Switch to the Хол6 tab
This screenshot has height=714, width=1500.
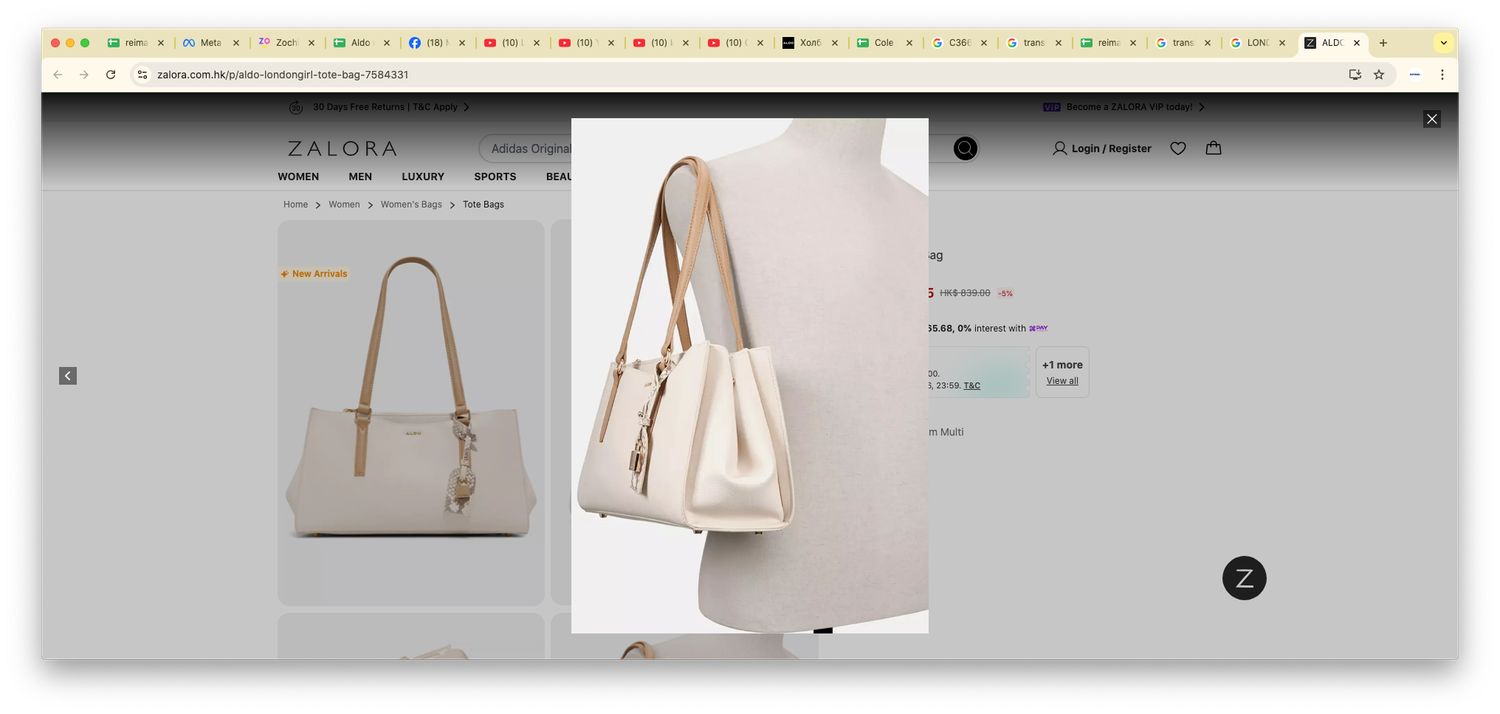809,43
